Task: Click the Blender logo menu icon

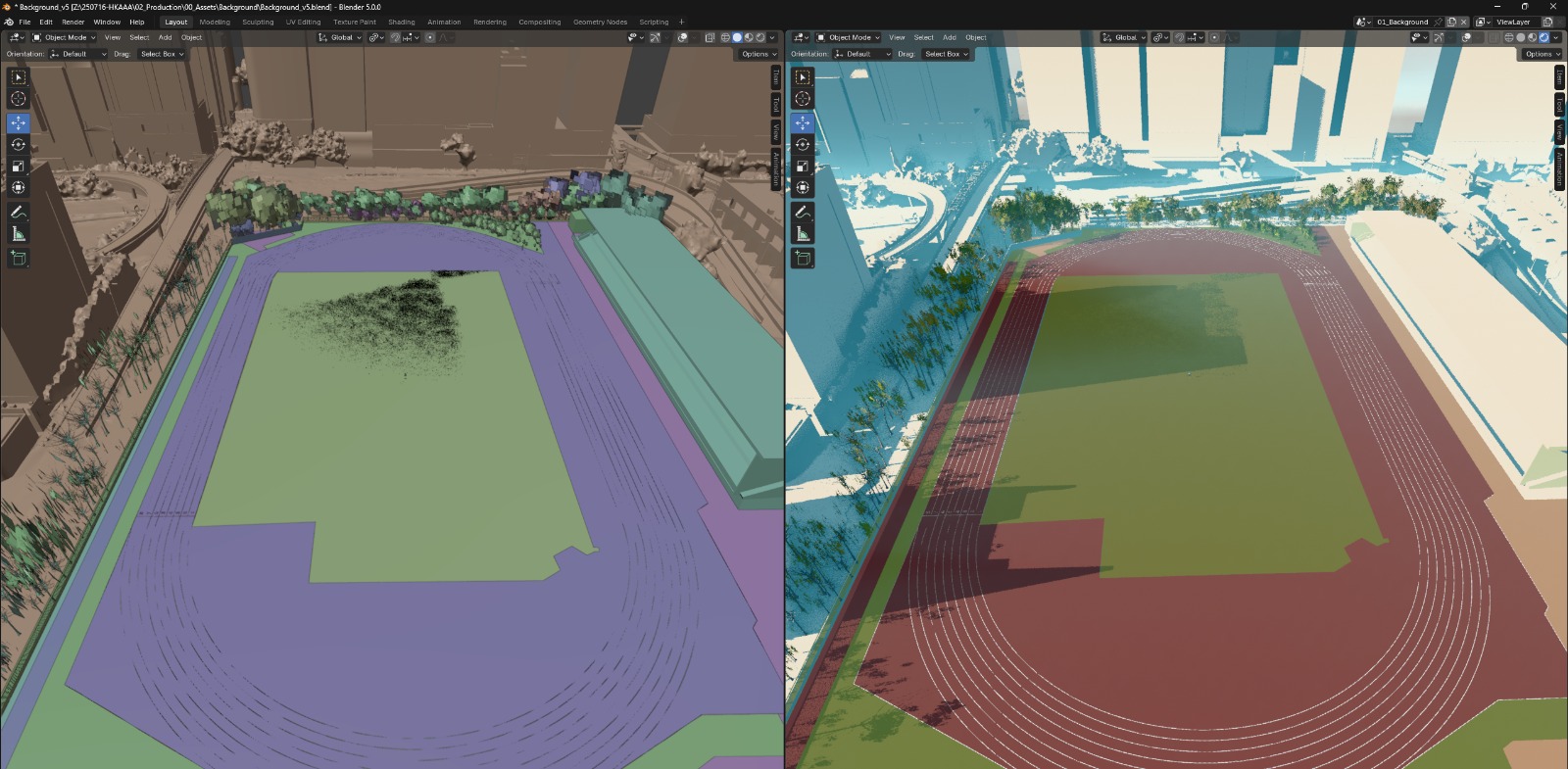Action: 9,22
